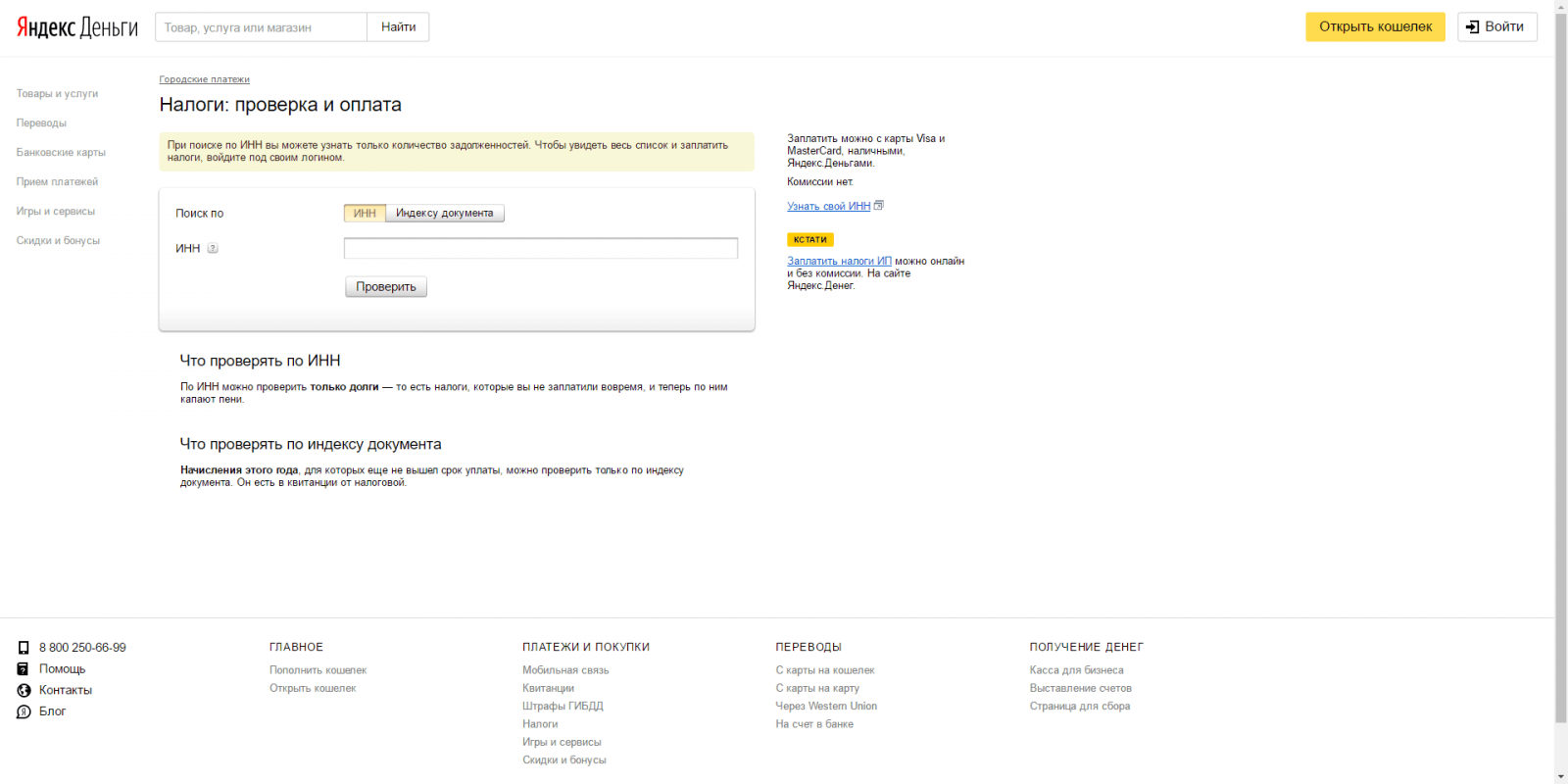Click the phone number 8 800 250-66-99

tap(82, 648)
